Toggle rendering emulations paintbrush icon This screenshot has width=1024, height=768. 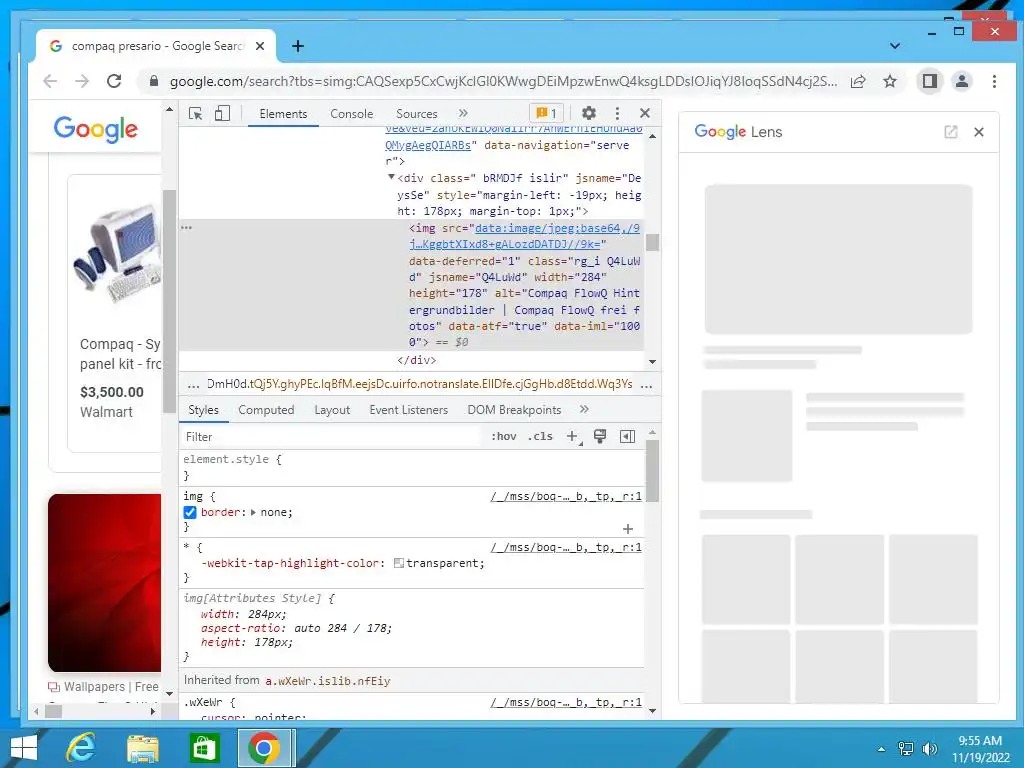[x=600, y=436]
